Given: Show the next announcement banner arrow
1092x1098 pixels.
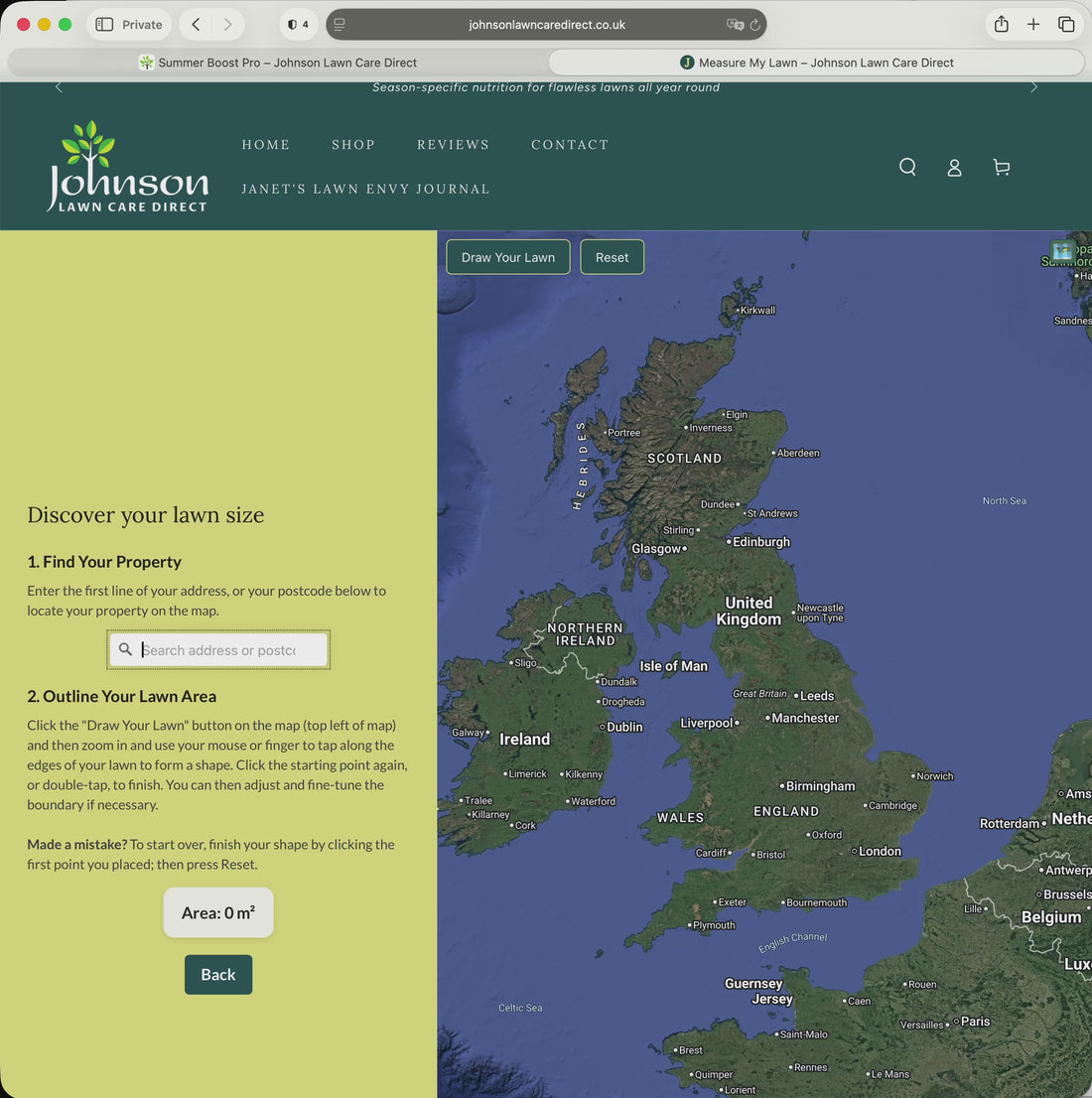Looking at the screenshot, I should pos(1033,87).
